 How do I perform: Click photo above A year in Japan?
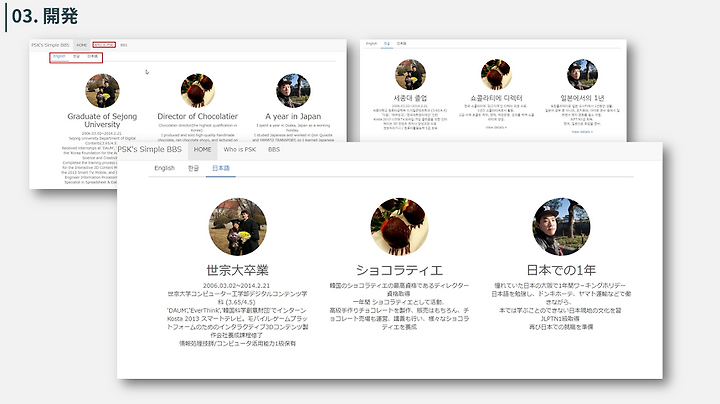[x=293, y=91]
